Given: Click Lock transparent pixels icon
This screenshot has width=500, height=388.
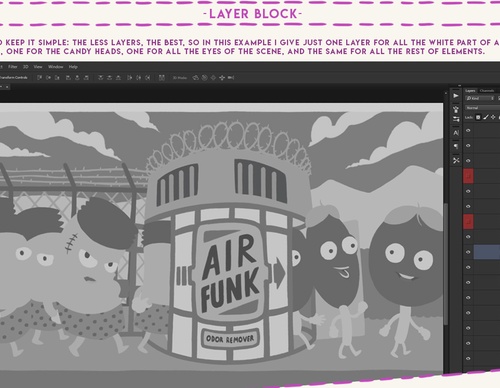Looking at the screenshot, I should 478,117.
